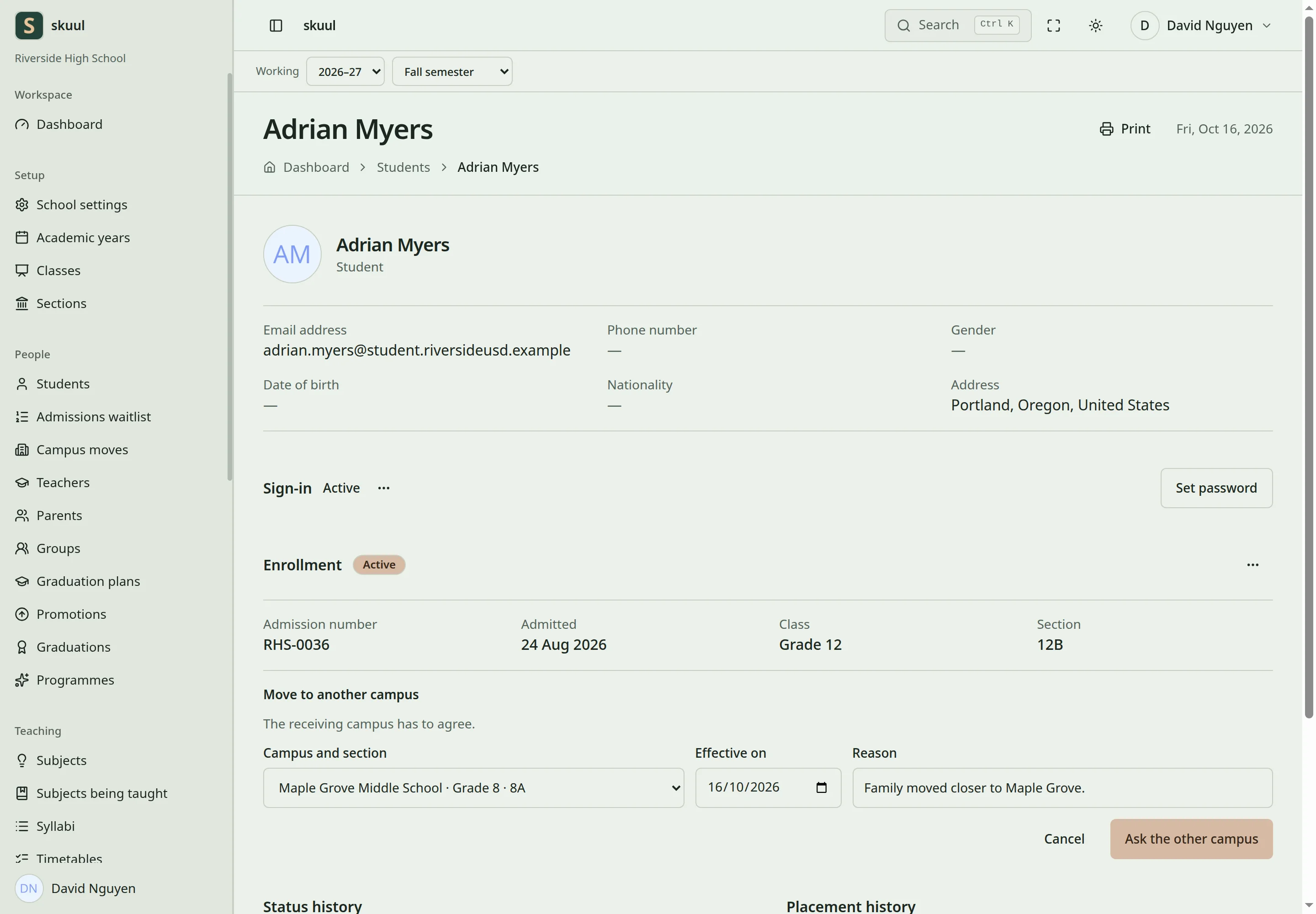The image size is (1316, 914).
Task: Switch theme using the sun icon
Action: pos(1095,25)
